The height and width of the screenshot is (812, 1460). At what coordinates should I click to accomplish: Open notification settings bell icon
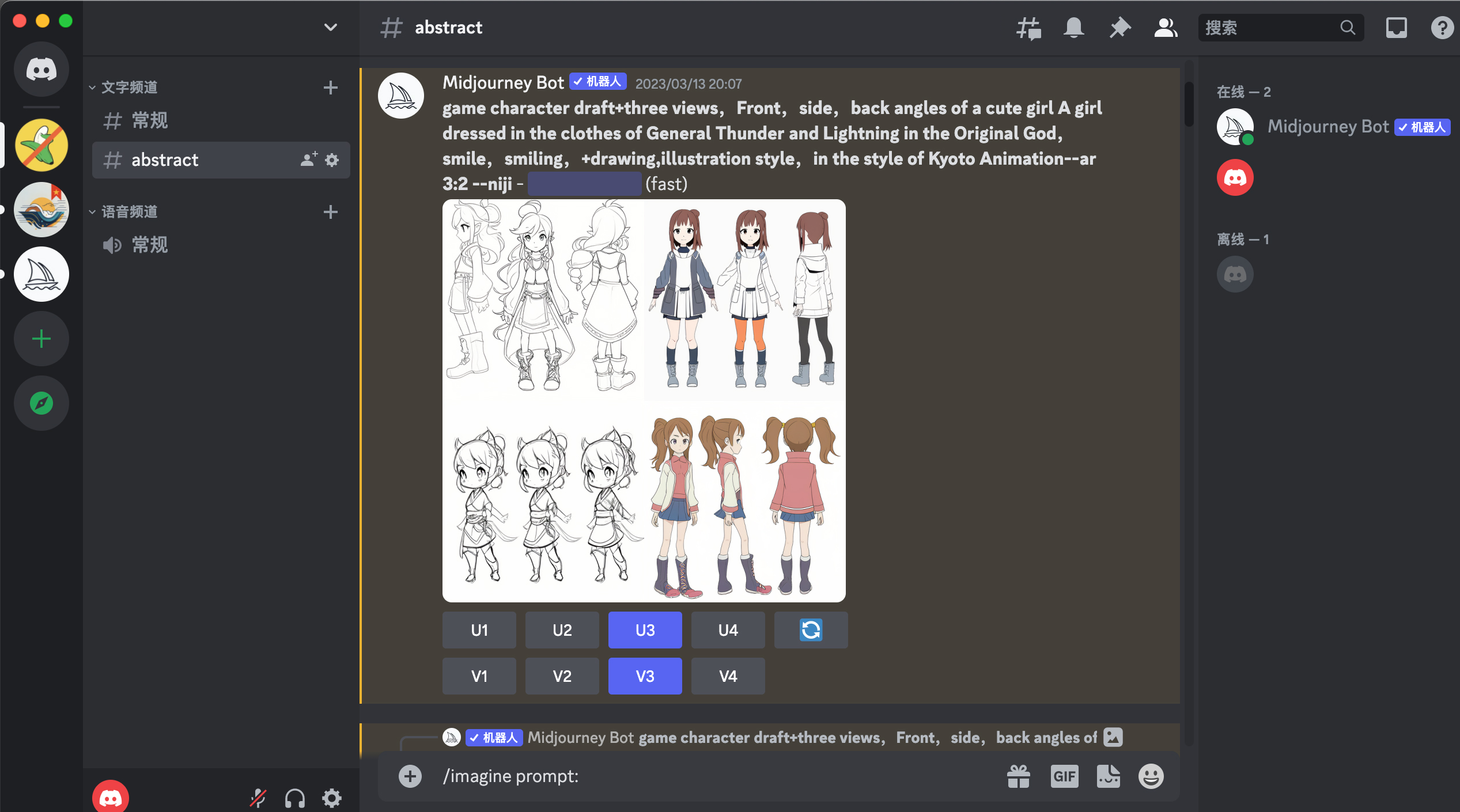[x=1073, y=28]
